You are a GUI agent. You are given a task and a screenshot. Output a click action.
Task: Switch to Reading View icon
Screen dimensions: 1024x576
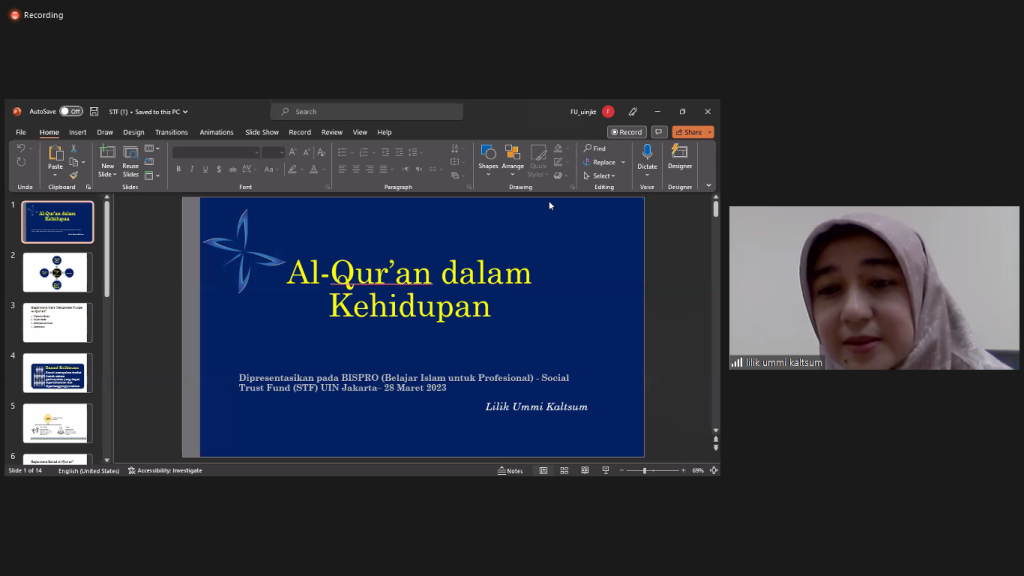point(585,470)
